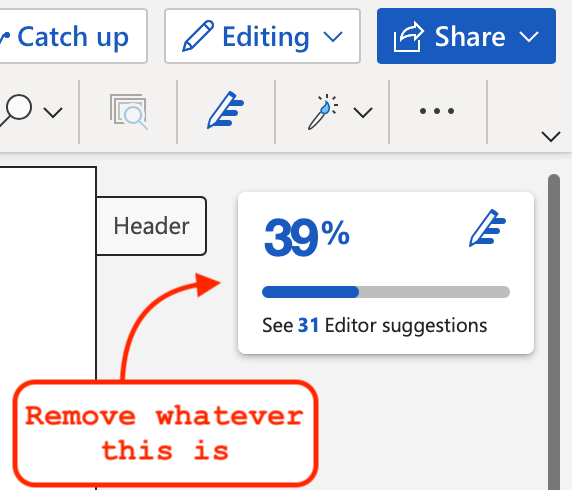Click the Editor icon in the score card
Image resolution: width=572 pixels, height=490 pixels.
487,228
